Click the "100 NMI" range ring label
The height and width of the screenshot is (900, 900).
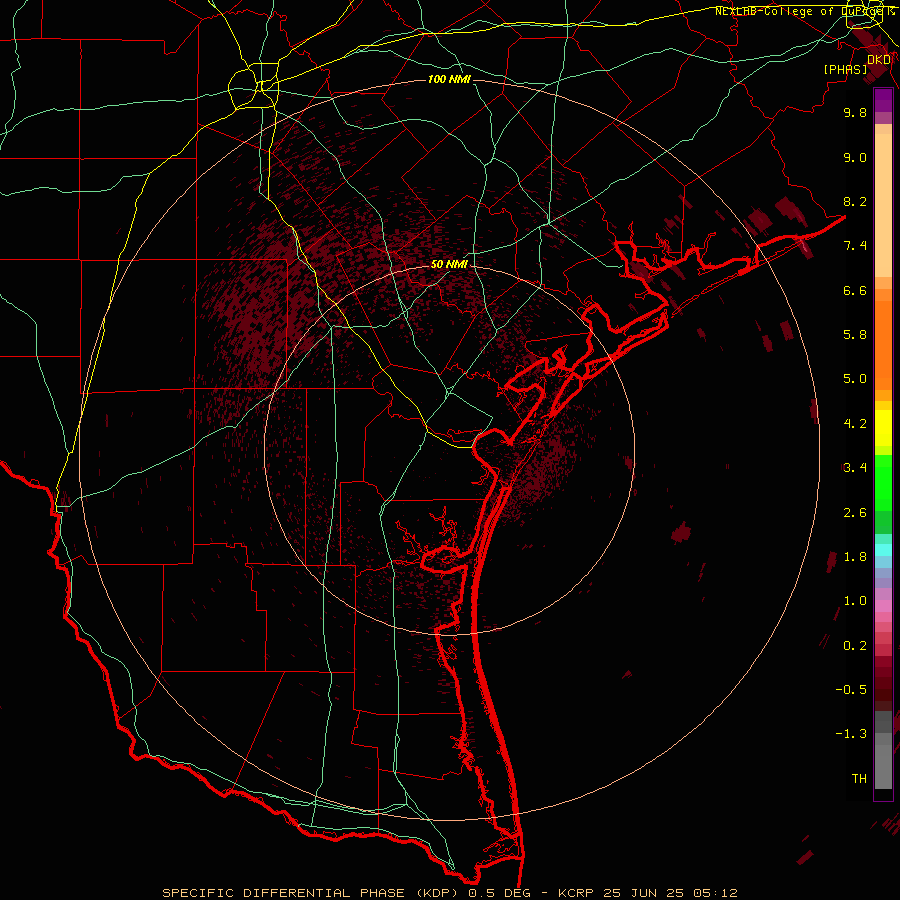pos(449,79)
